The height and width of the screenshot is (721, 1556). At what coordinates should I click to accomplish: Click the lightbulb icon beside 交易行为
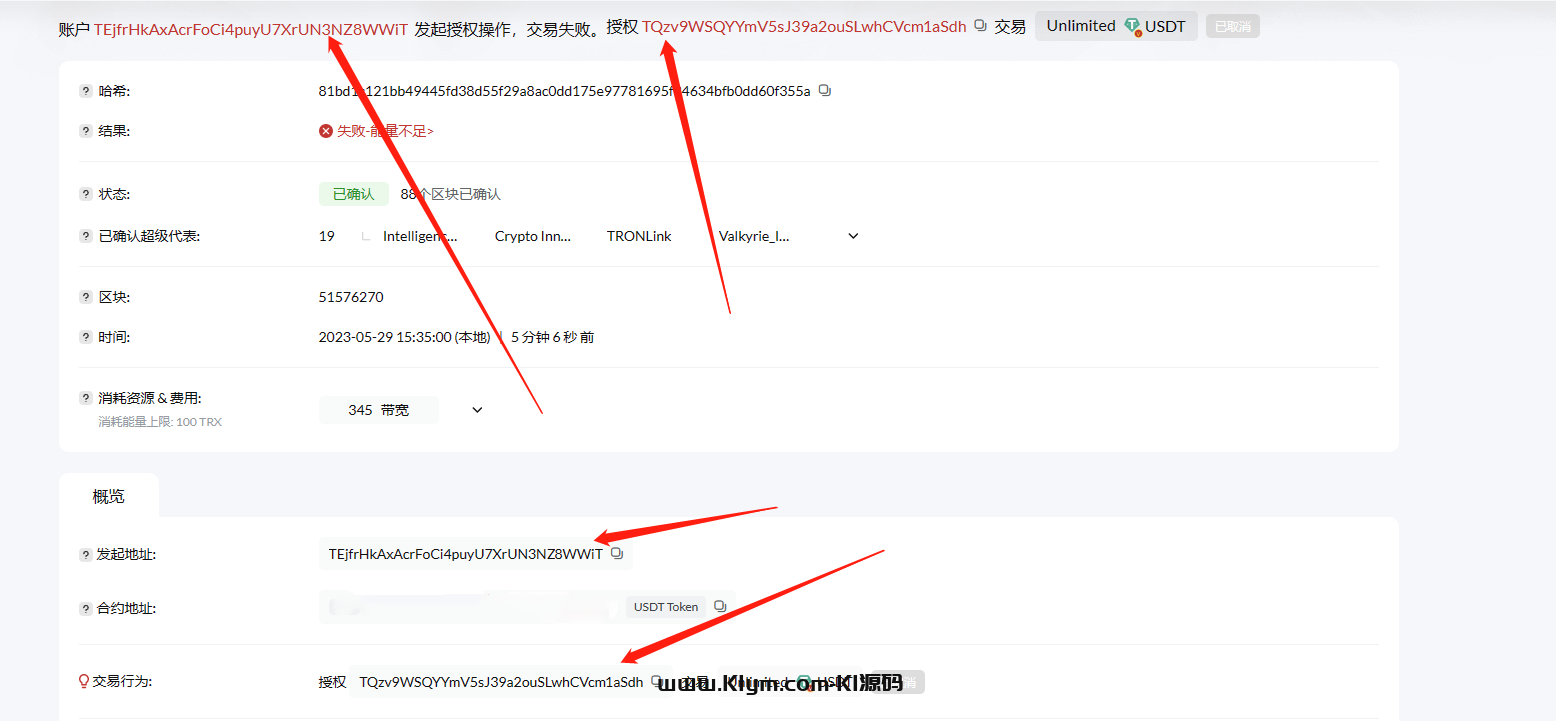point(84,681)
